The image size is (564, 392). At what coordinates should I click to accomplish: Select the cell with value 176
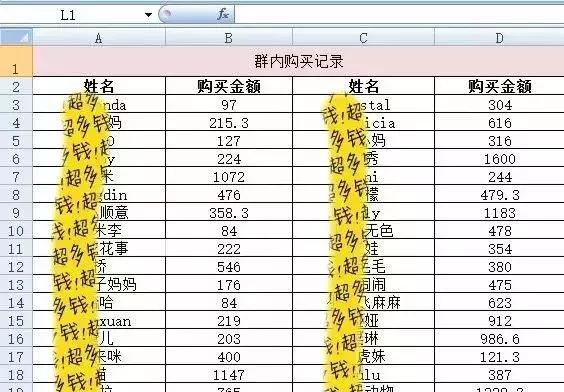(x=229, y=284)
